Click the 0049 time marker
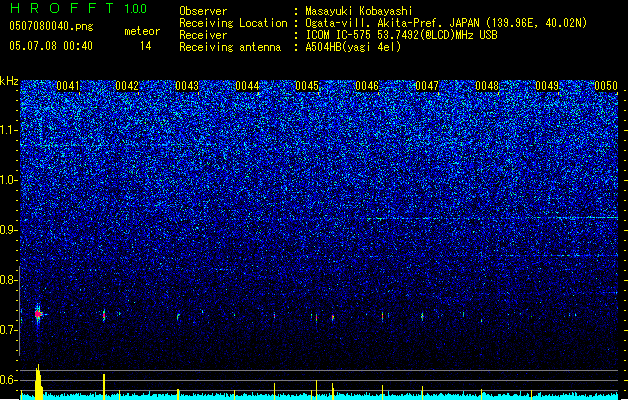The width and height of the screenshot is (629, 400). (x=547, y=86)
